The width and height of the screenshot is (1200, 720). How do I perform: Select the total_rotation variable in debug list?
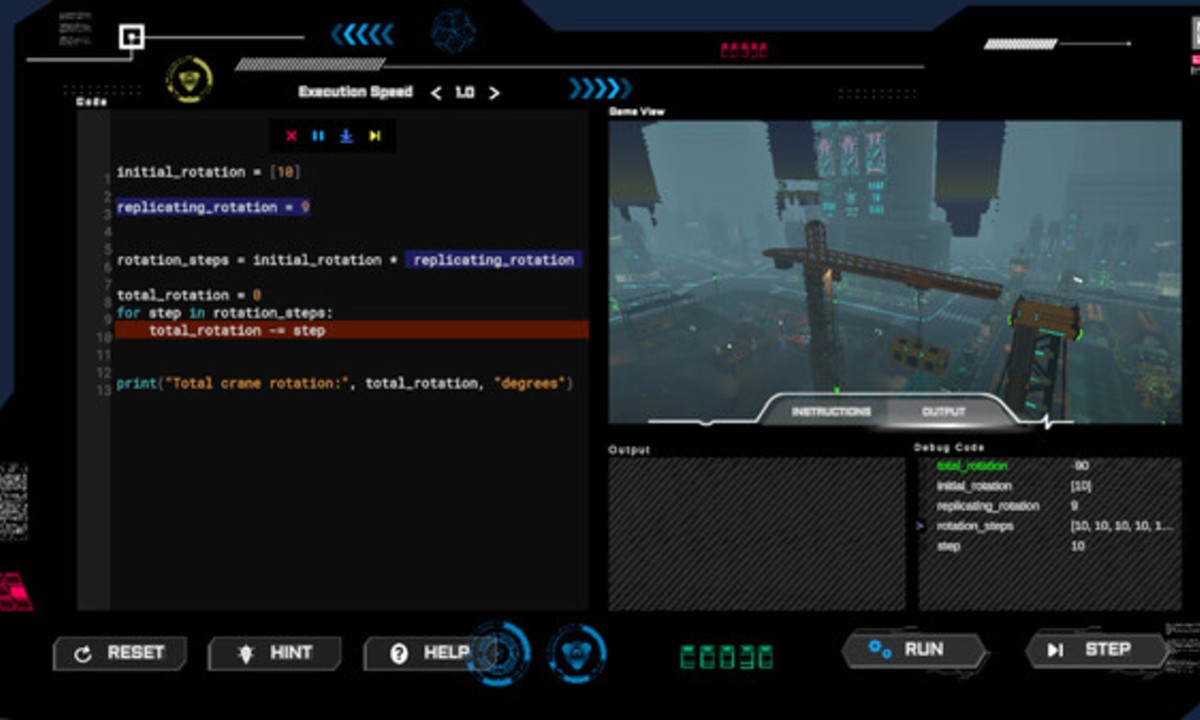pos(972,466)
